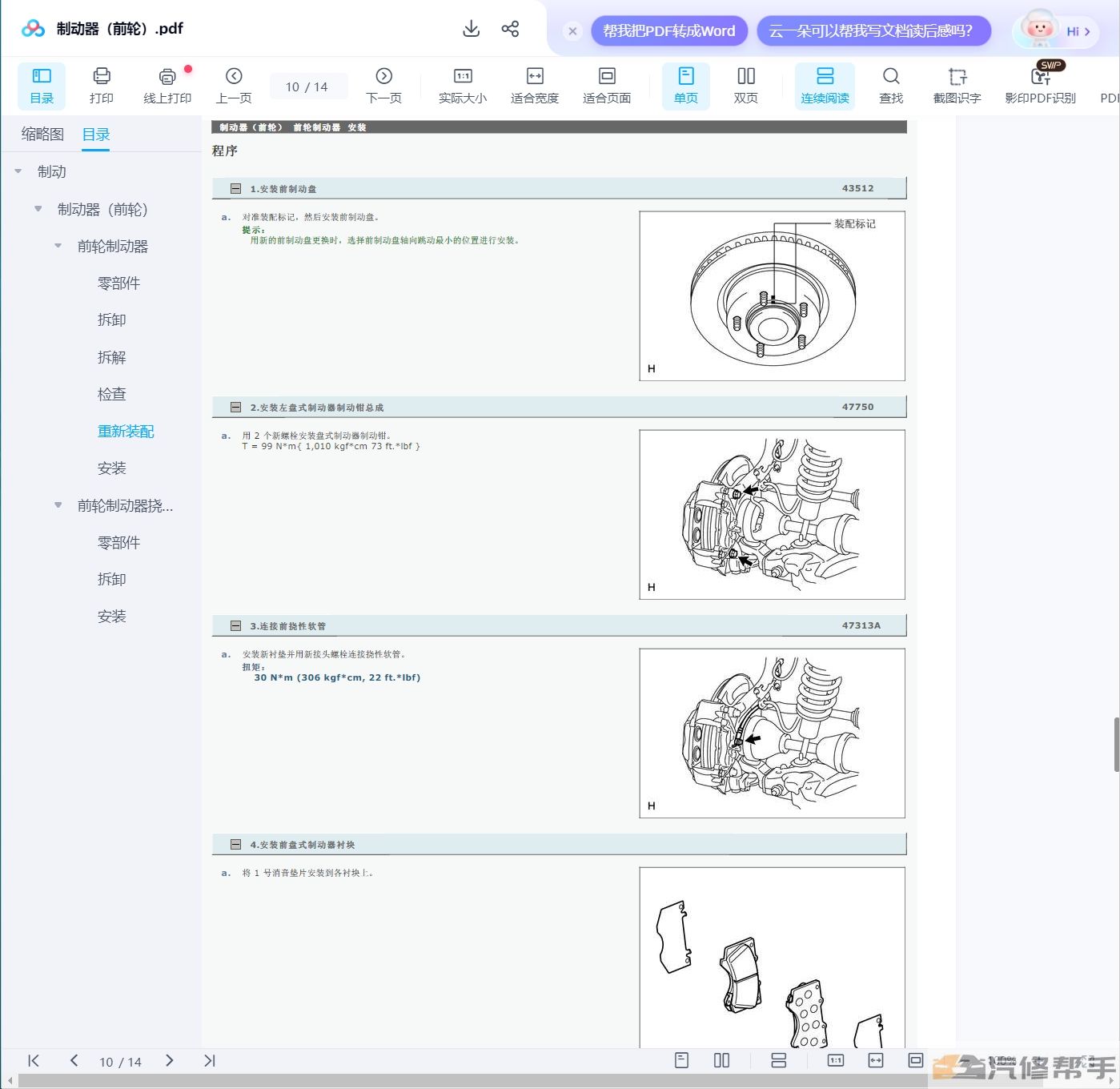Toggle the 目录 sidebar button in toolbar
Image resolution: width=1120 pixels, height=1089 pixels.
[x=42, y=86]
